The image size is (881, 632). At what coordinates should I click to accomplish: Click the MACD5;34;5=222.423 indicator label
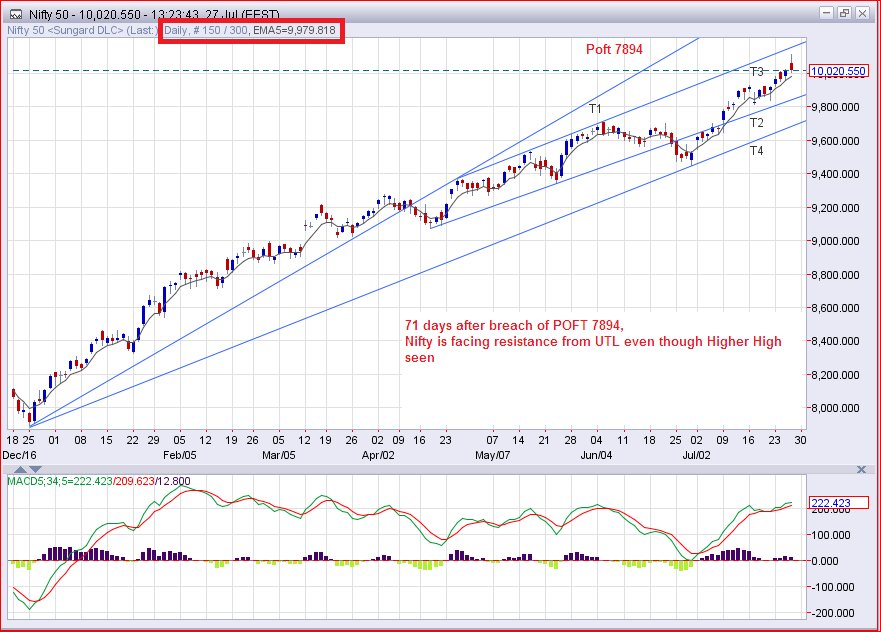coord(60,481)
